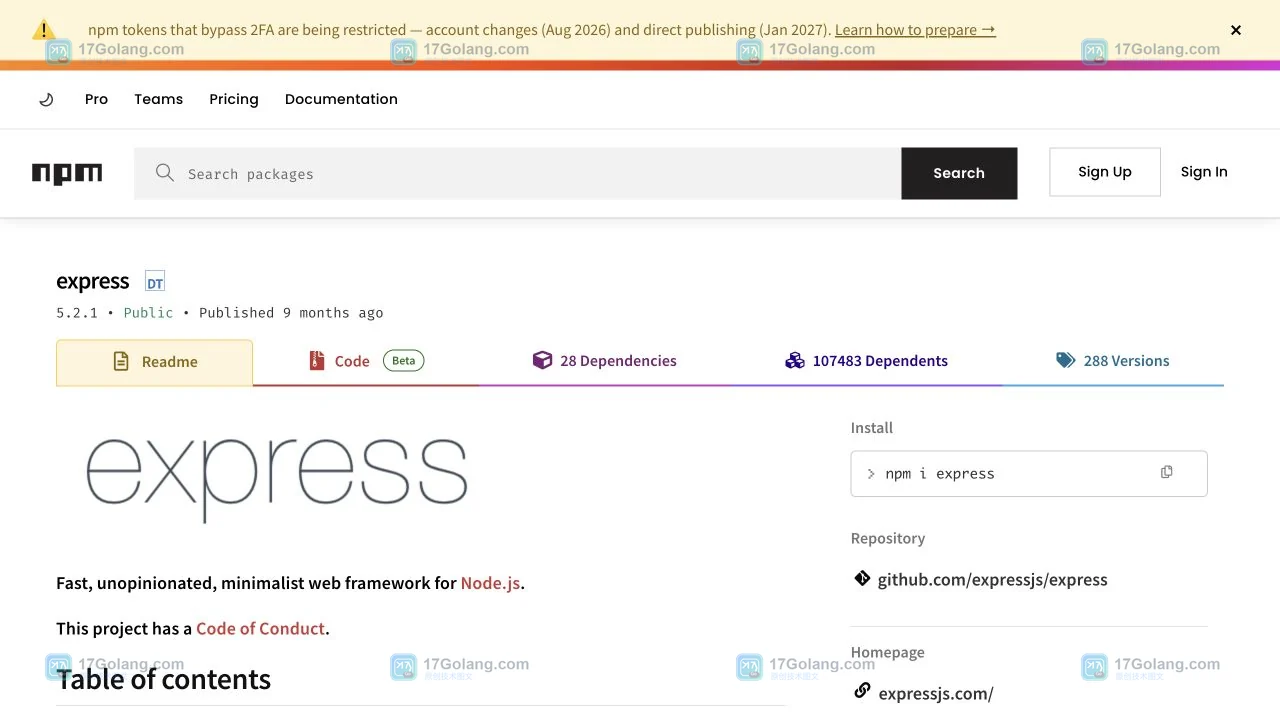This screenshot has height=720, width=1280.
Task: Click the Table of contents heading
Action: (164, 680)
